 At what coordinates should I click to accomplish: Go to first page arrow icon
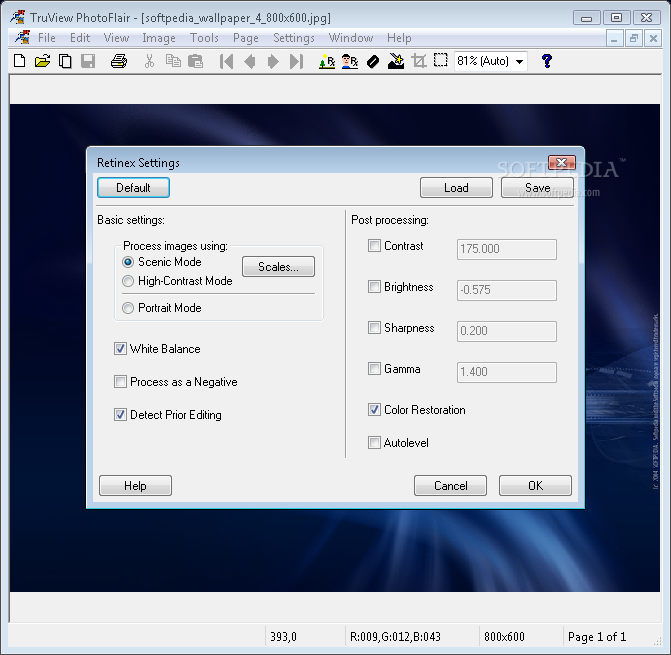click(x=226, y=61)
